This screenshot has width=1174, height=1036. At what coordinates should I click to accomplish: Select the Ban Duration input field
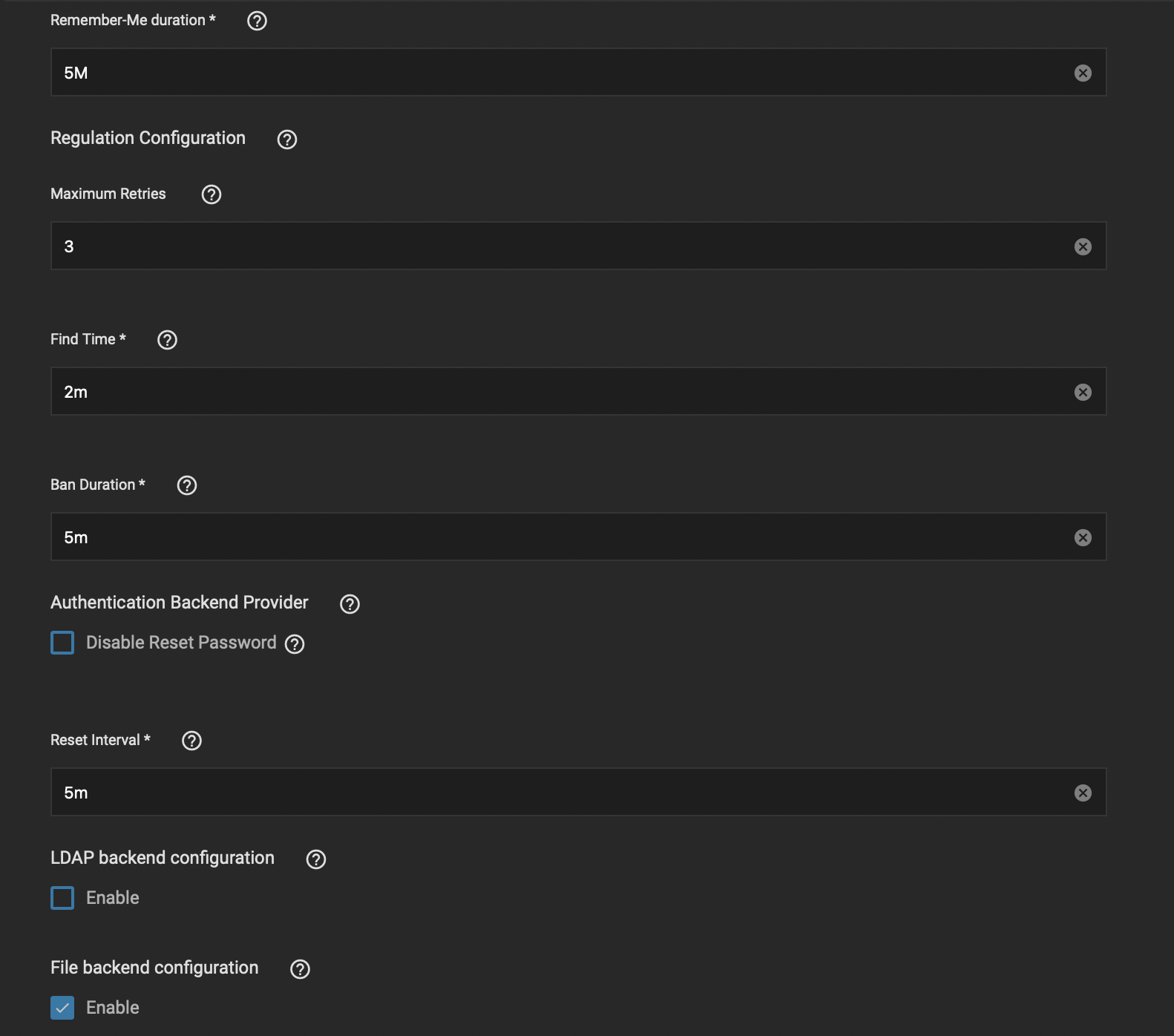click(x=519, y=537)
